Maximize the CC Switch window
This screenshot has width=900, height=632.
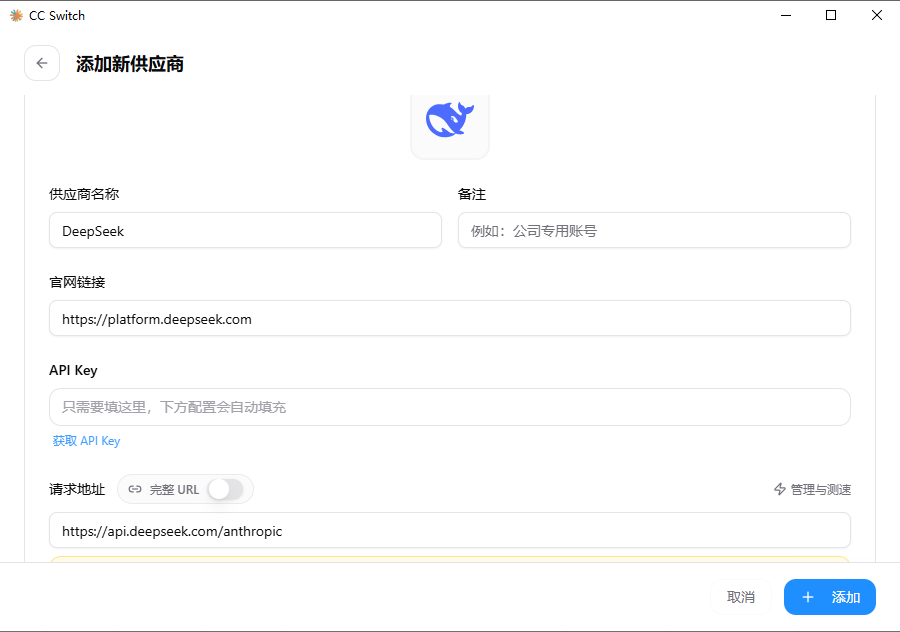(831, 15)
